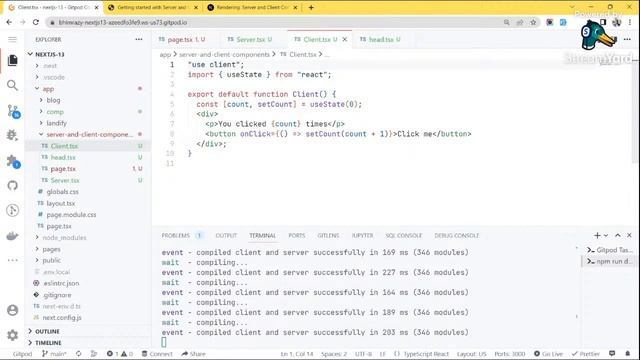Open the SQL CONSOLE panel tab
Image resolution: width=640 pixels, height=360 pixels.
(x=404, y=236)
